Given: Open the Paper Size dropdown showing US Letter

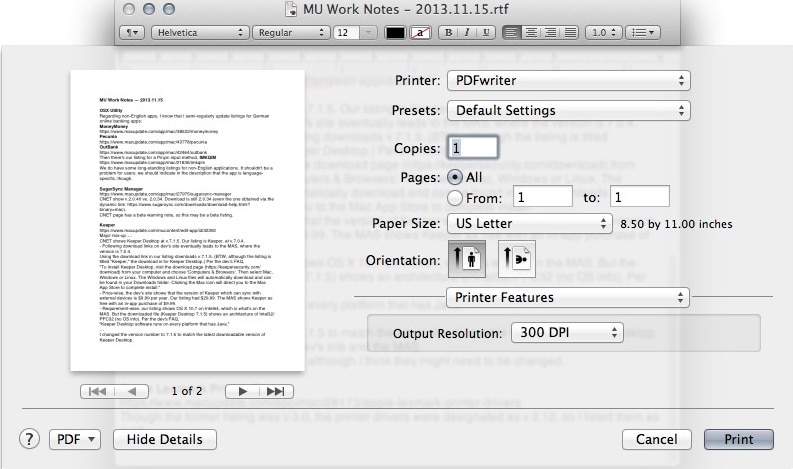Looking at the screenshot, I should [x=530, y=223].
